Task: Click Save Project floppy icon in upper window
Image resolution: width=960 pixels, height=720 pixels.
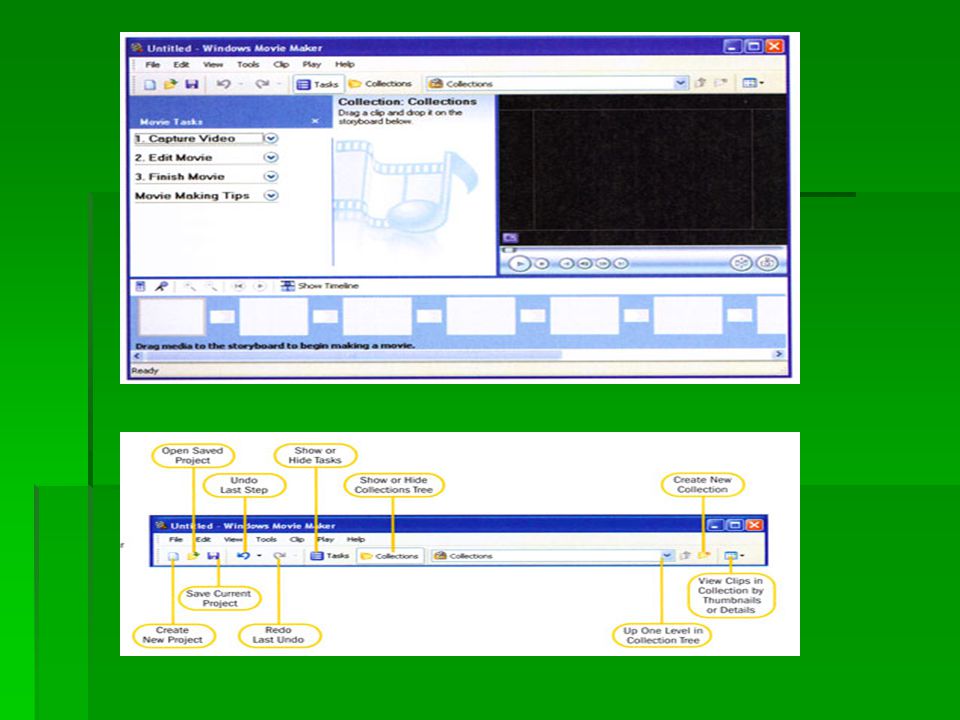Action: click(x=192, y=84)
